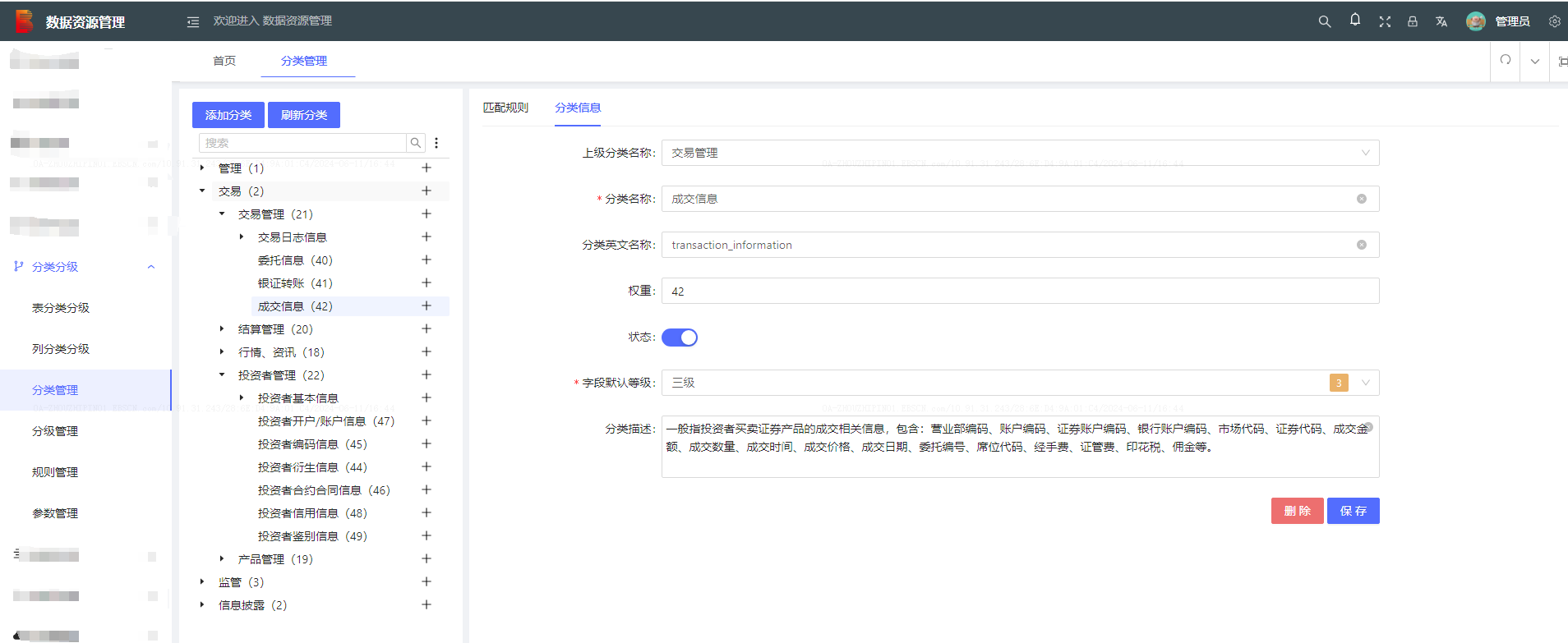1568x643 pixels.
Task: Collapse the 投资者管理 (22) tree node
Action: pos(222,375)
